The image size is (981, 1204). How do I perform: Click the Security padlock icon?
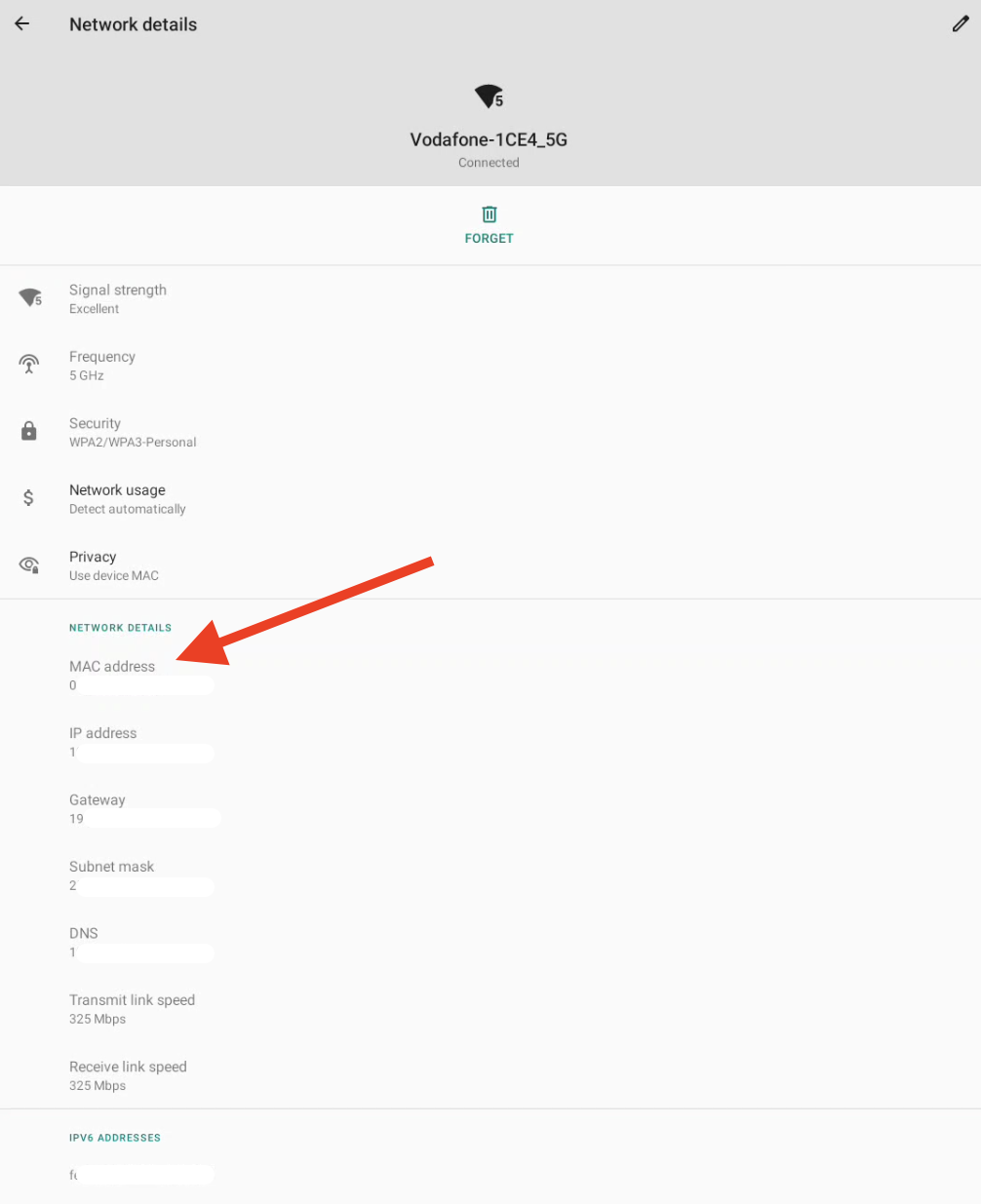tap(29, 432)
